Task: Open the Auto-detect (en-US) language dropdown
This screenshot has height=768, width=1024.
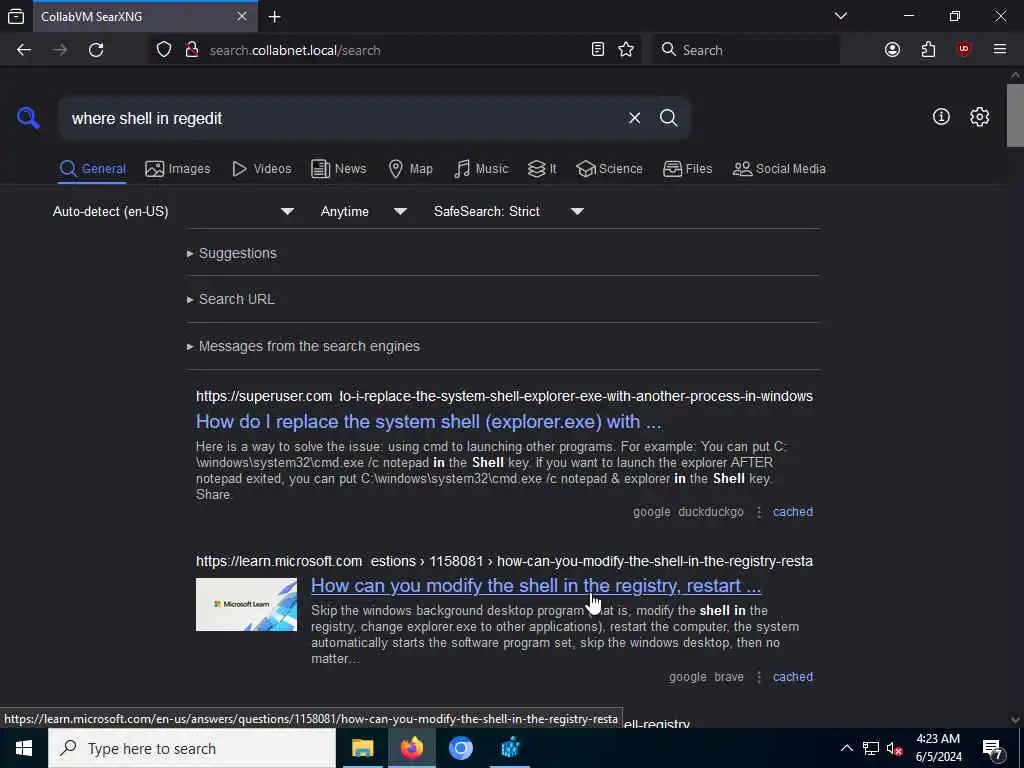Action: click(173, 212)
